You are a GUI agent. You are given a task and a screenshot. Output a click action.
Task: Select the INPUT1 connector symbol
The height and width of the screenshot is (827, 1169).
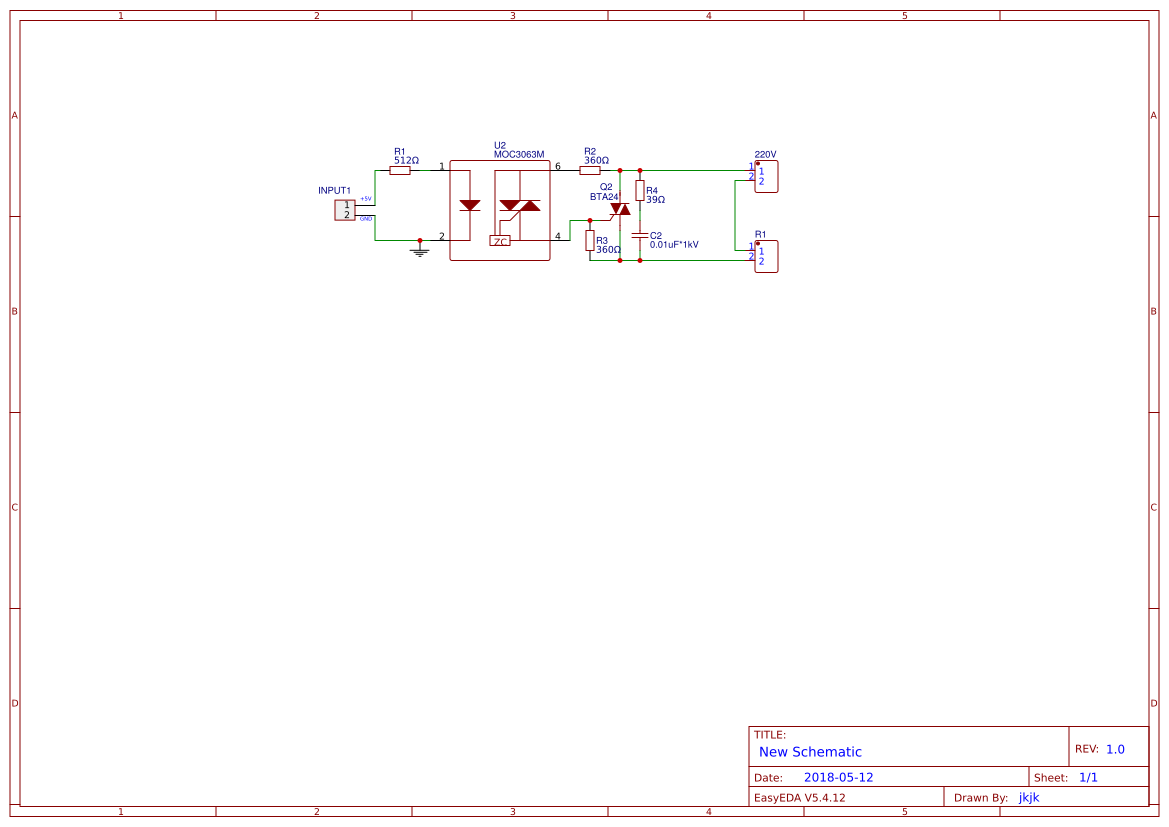click(x=344, y=208)
